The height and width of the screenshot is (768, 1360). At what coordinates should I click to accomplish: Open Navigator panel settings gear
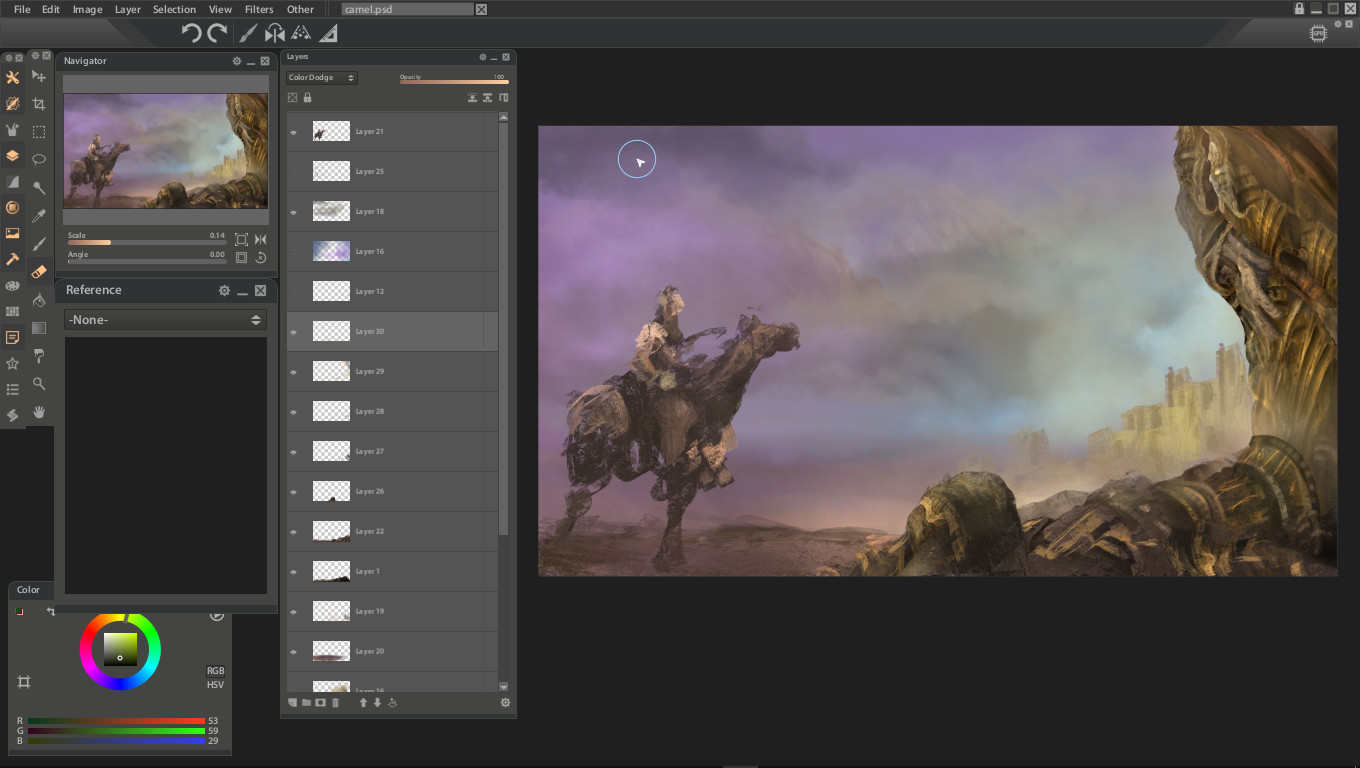coord(237,61)
